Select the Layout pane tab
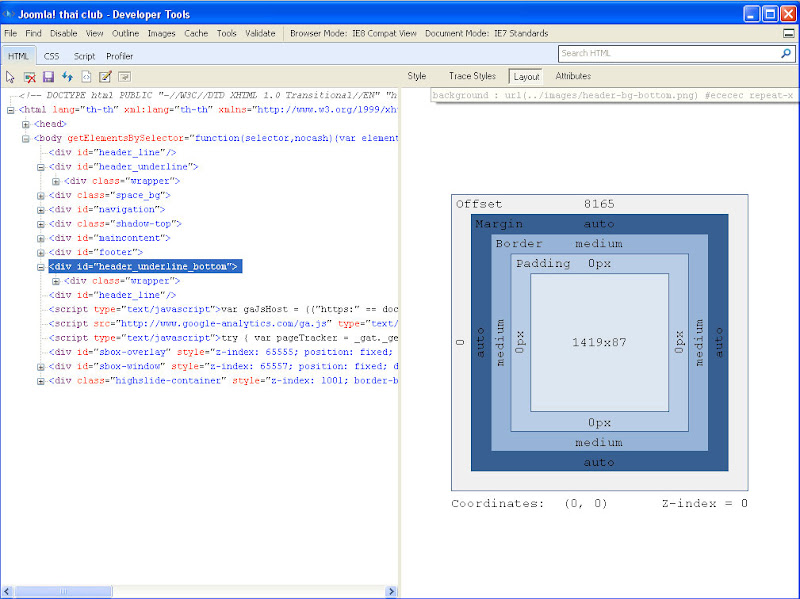 pyautogui.click(x=526, y=77)
